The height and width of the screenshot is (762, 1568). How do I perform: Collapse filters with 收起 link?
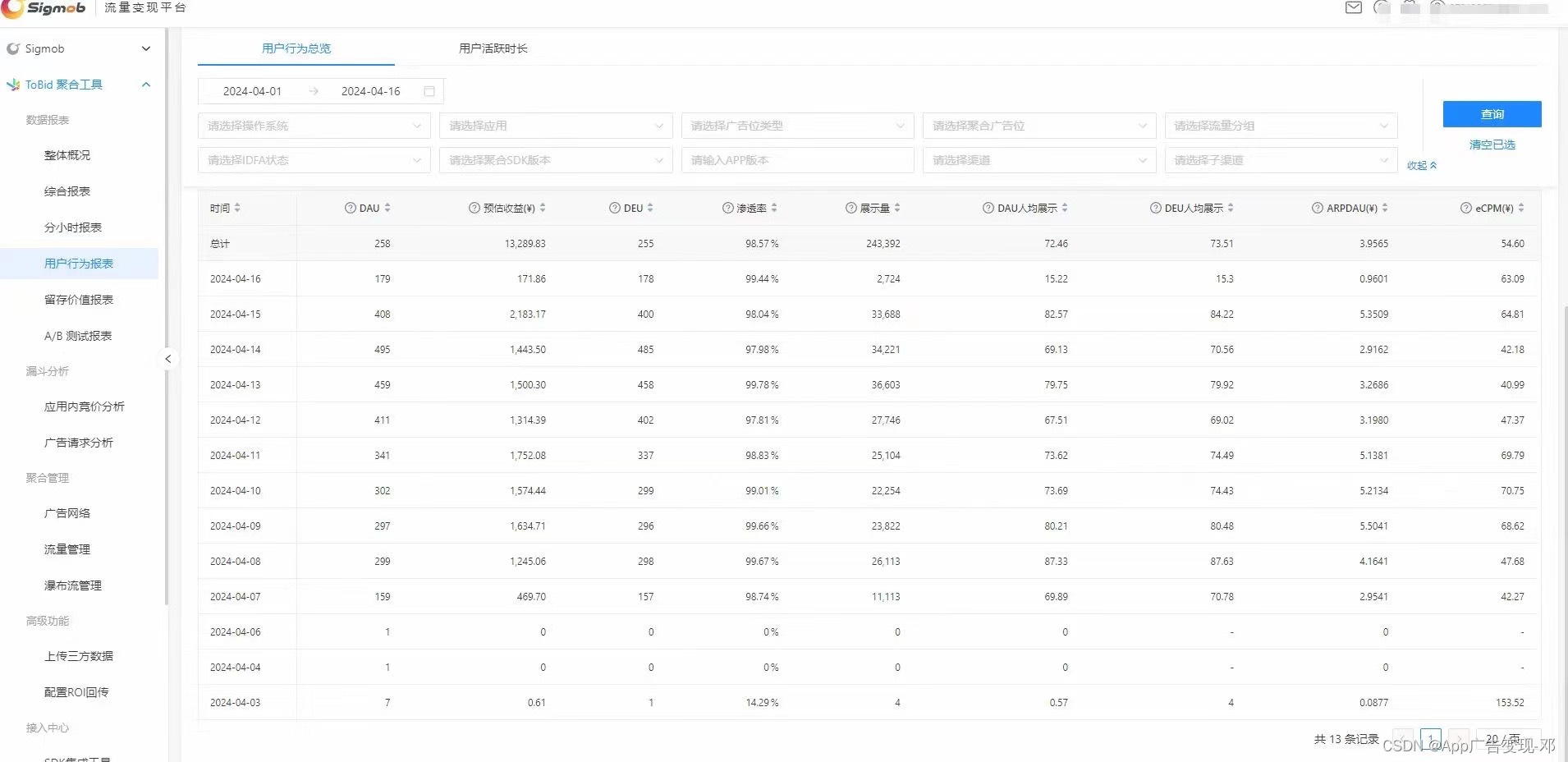pos(1422,165)
